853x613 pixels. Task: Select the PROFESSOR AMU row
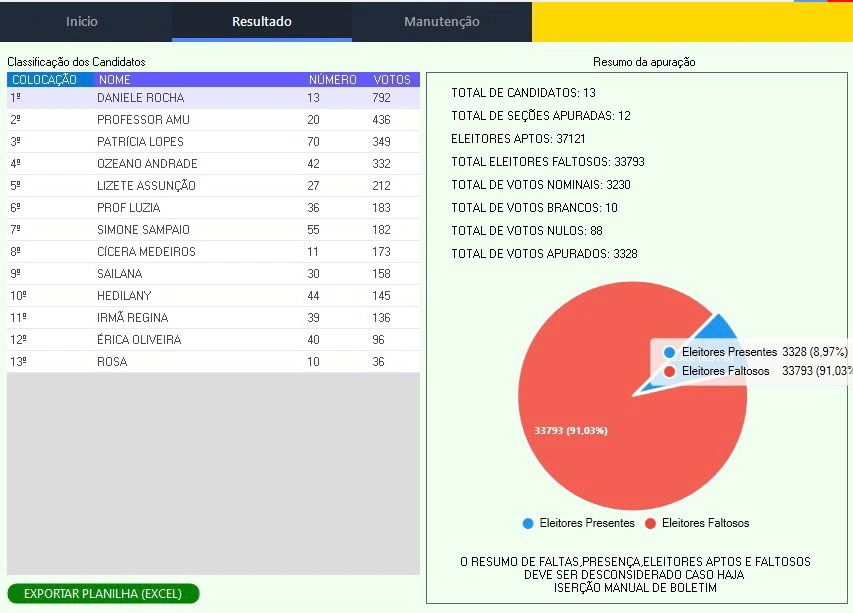coord(143,120)
